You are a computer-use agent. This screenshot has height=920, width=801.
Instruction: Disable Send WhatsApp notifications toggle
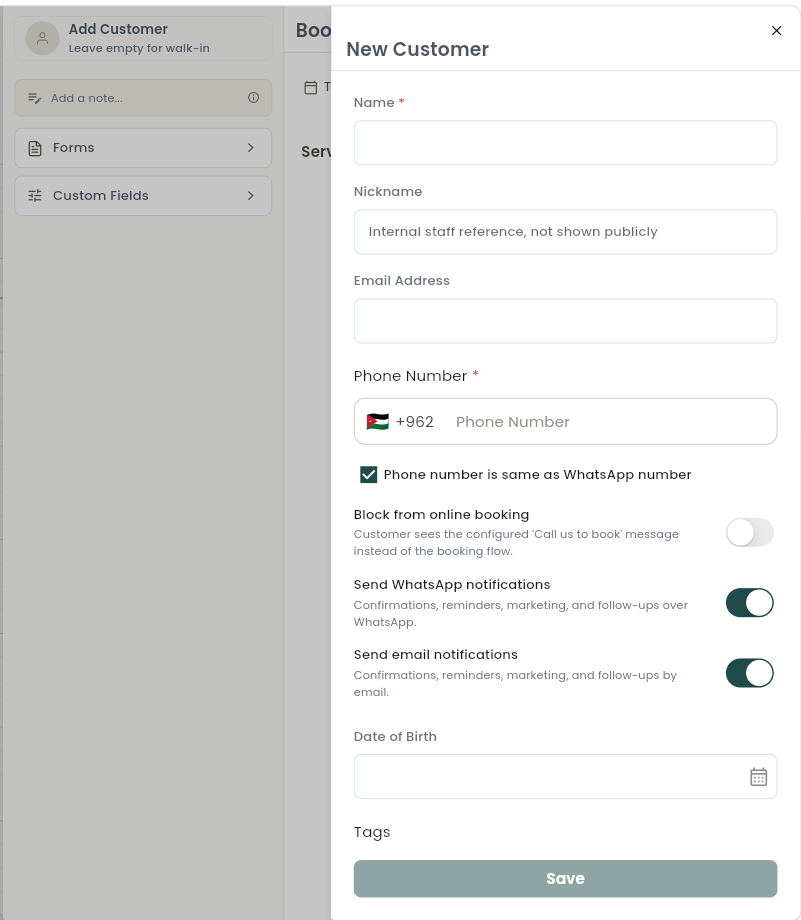point(749,603)
